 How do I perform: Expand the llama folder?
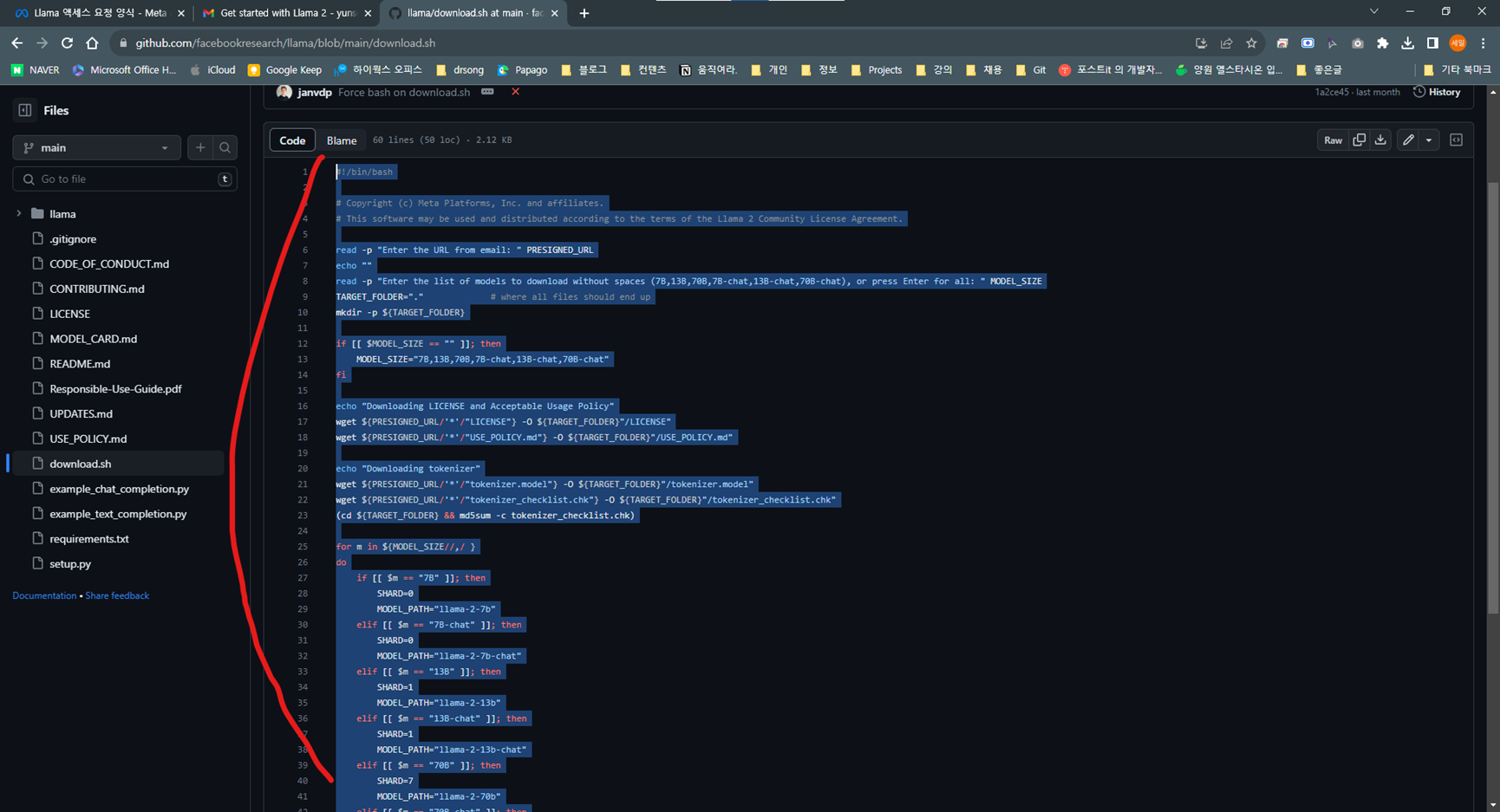(x=19, y=214)
